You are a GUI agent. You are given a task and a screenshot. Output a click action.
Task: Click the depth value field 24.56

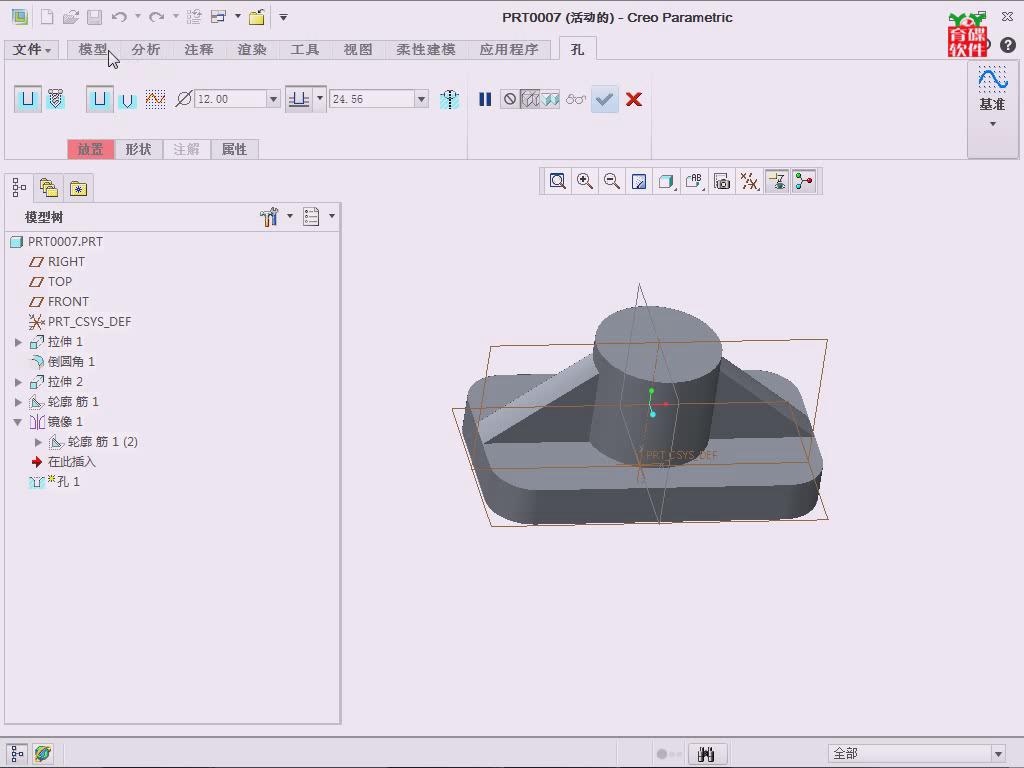pyautogui.click(x=372, y=99)
